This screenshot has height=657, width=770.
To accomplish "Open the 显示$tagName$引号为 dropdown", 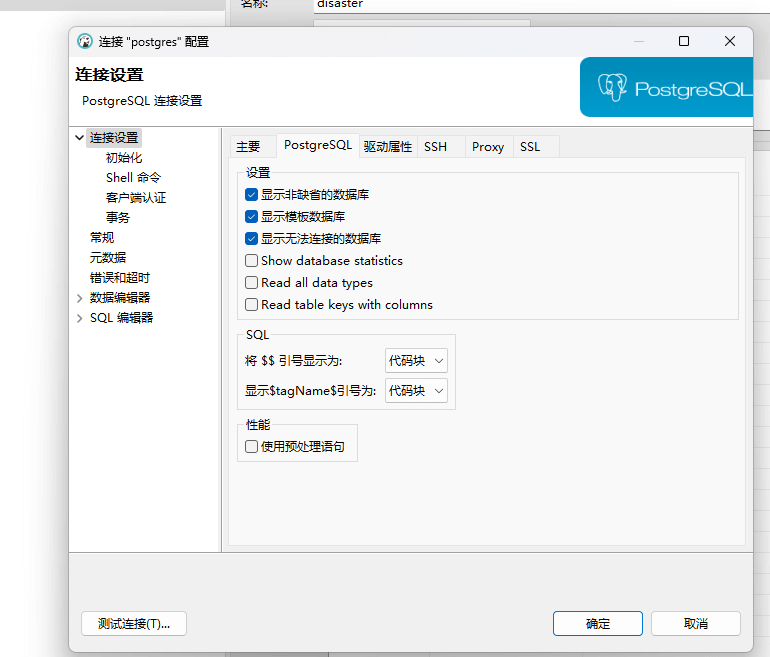I will 416,391.
